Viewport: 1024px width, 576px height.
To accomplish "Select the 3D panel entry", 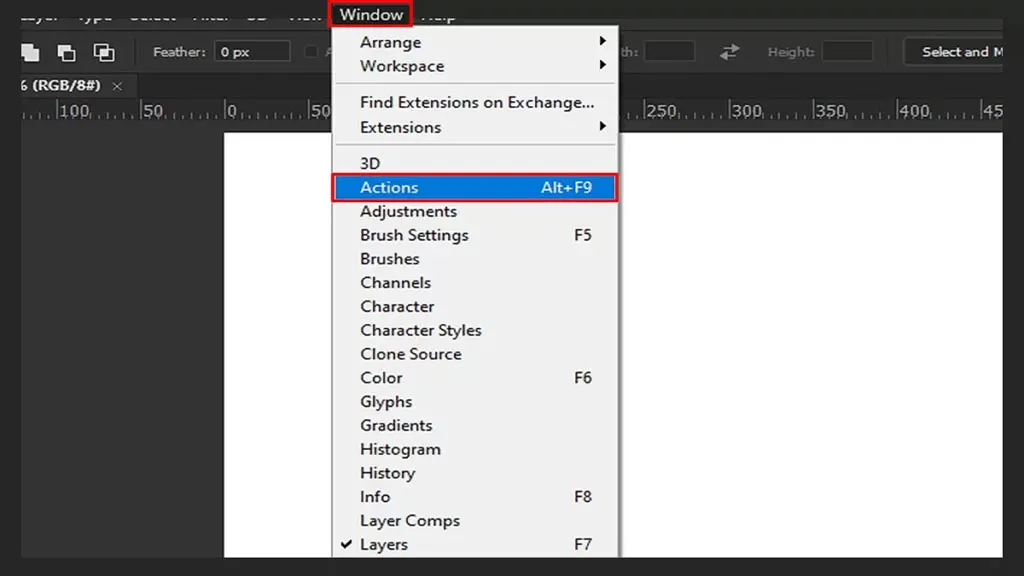I will (475, 163).
